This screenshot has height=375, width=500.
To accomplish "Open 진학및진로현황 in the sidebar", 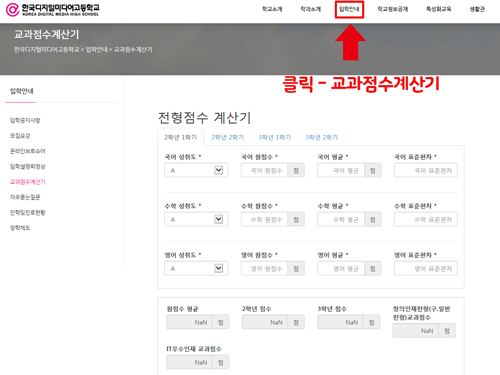I will [x=27, y=212].
